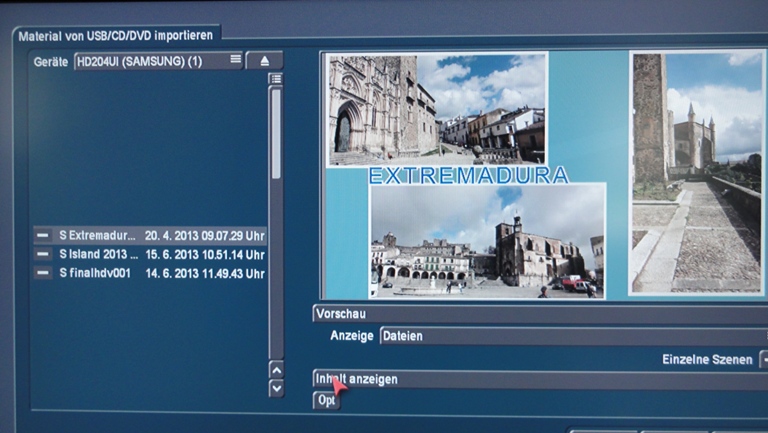768x433 pixels.
Task: Click the scroll down arrow under the file list
Action: click(276, 388)
